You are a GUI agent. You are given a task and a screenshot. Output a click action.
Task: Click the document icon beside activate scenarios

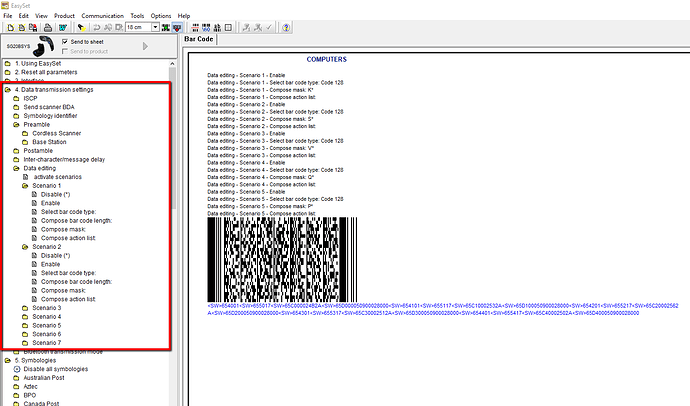point(26,177)
